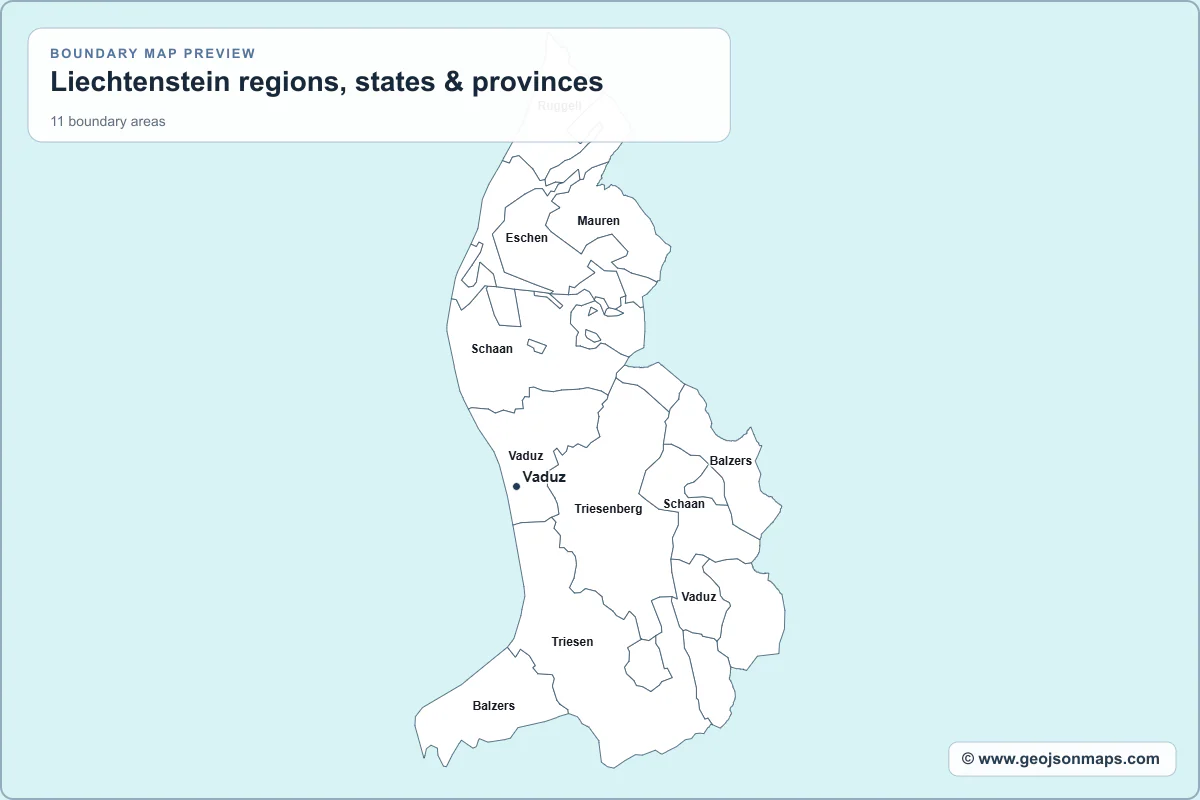Click the Ruggell label behind the title card
Viewport: 1200px width, 800px height.
(x=559, y=105)
